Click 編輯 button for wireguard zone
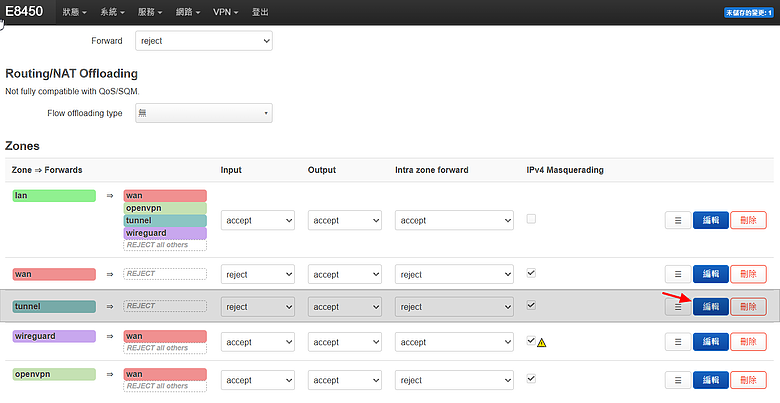 tap(711, 342)
